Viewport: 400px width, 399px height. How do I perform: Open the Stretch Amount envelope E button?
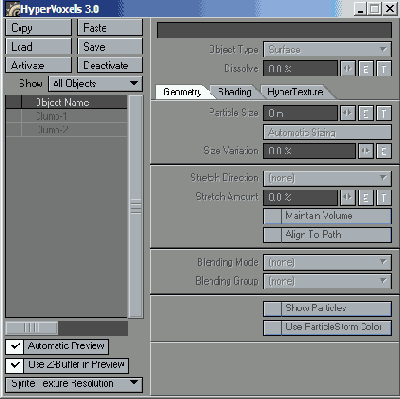366,197
